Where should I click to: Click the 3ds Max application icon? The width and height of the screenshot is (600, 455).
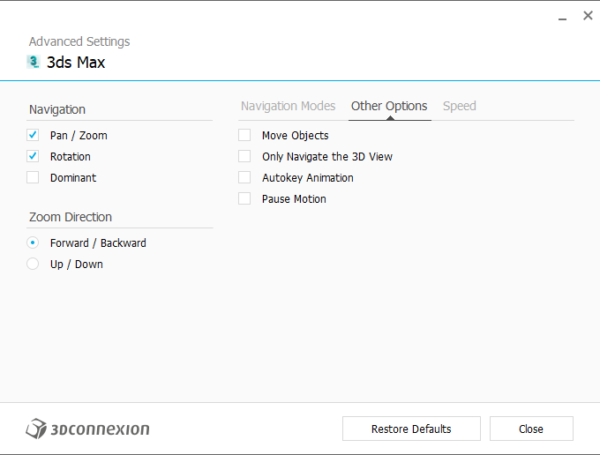[x=34, y=62]
